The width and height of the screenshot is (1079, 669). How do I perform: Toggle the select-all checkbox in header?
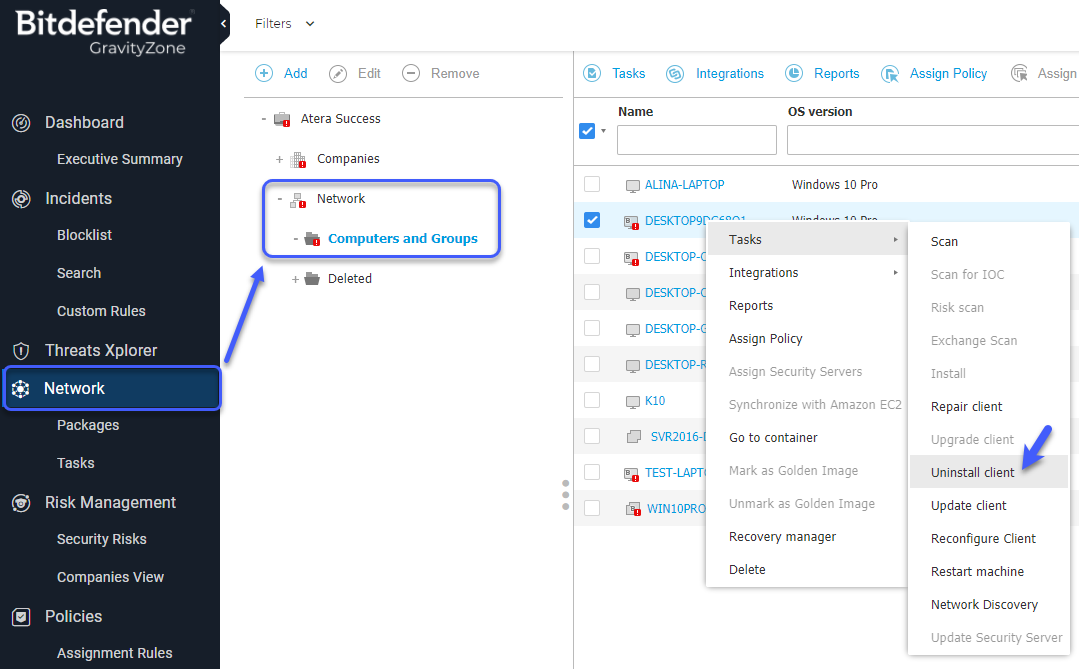(x=587, y=131)
